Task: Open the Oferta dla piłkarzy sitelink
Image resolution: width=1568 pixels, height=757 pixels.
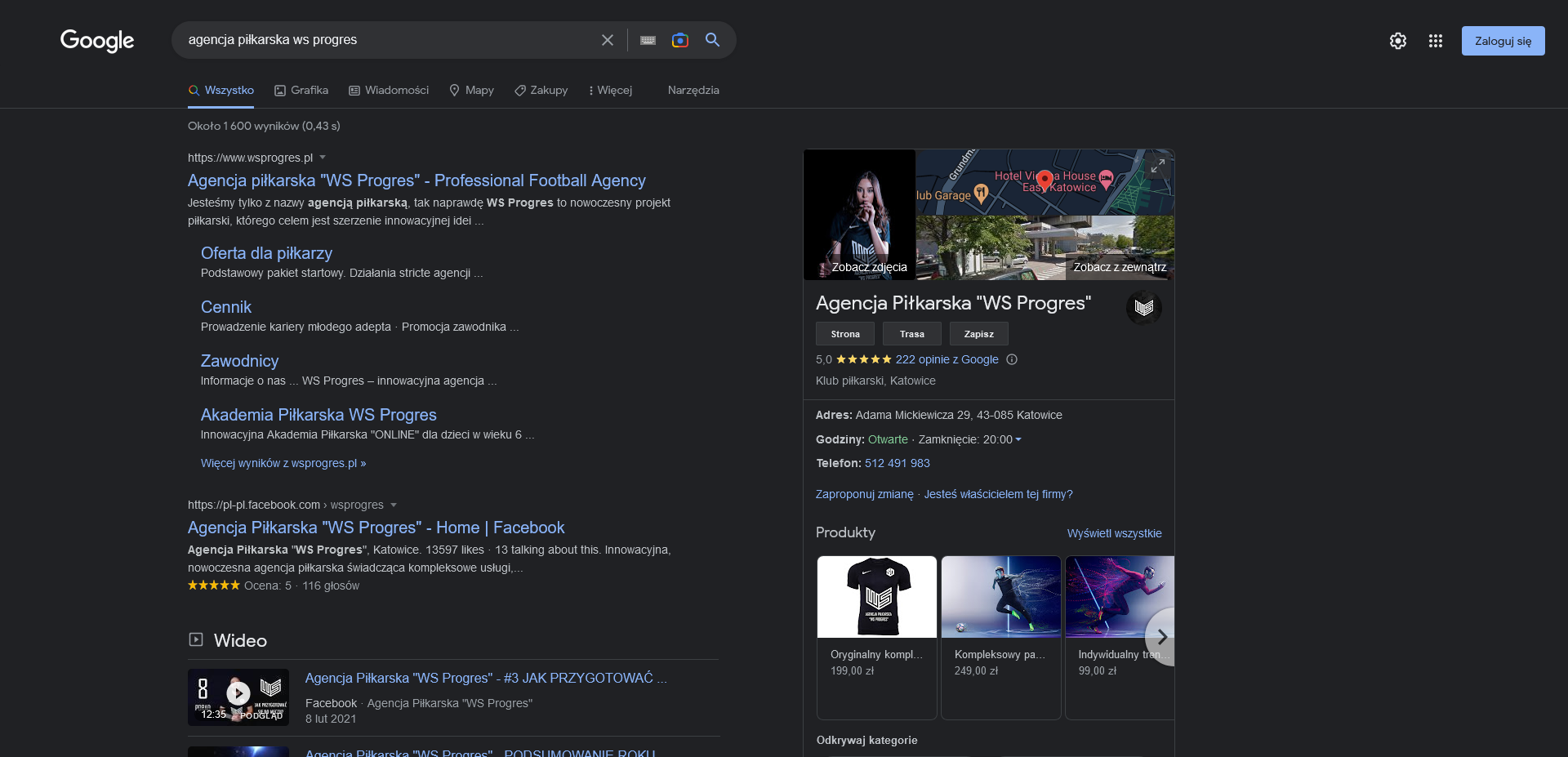Action: [266, 253]
